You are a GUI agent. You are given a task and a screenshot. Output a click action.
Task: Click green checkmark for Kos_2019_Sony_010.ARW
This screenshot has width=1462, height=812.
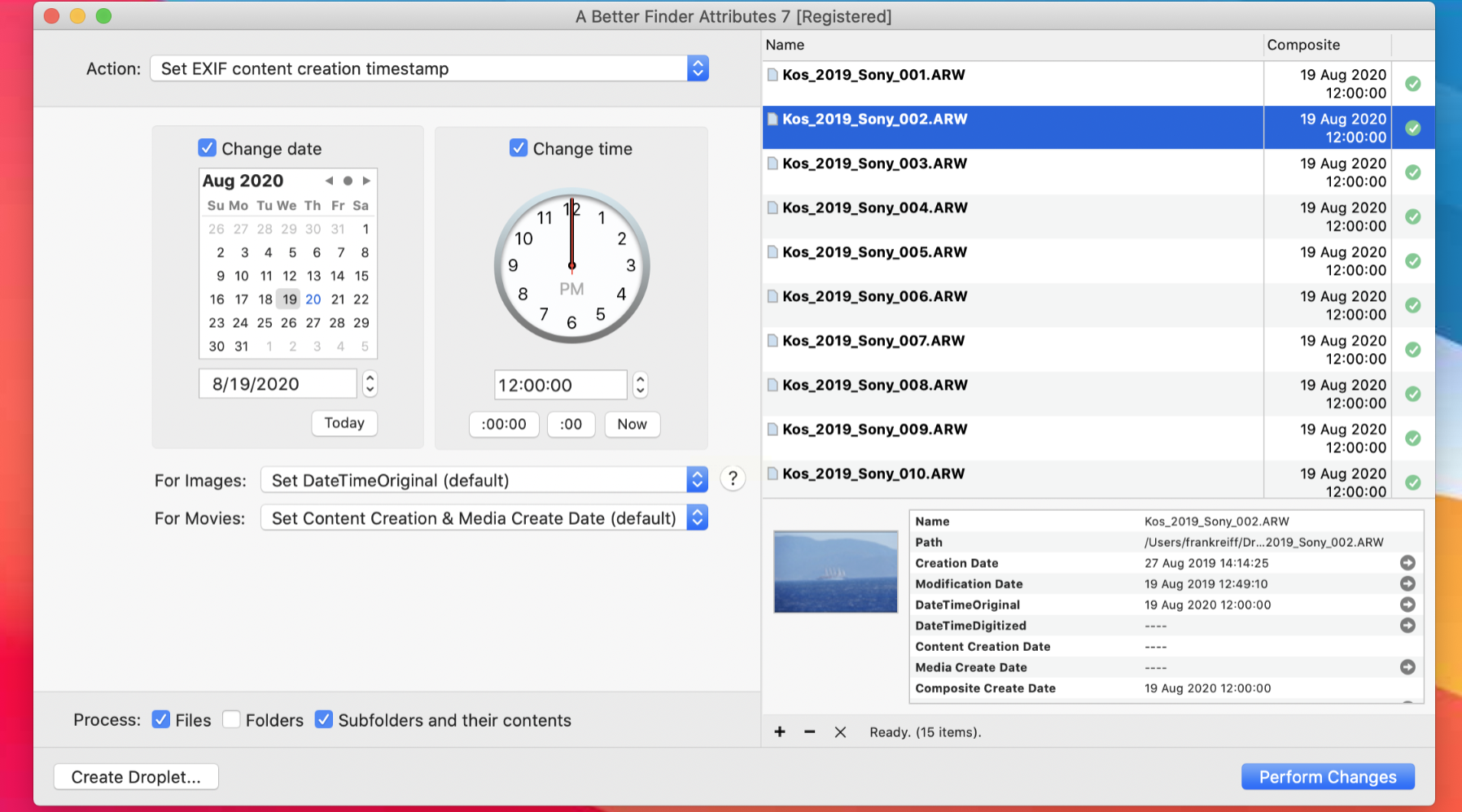coord(1413,482)
